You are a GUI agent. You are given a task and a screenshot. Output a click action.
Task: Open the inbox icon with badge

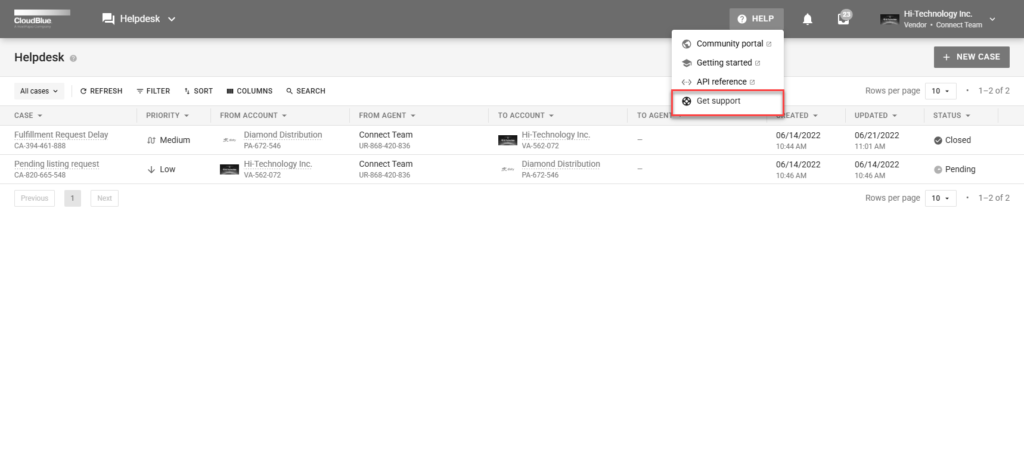[x=844, y=19]
